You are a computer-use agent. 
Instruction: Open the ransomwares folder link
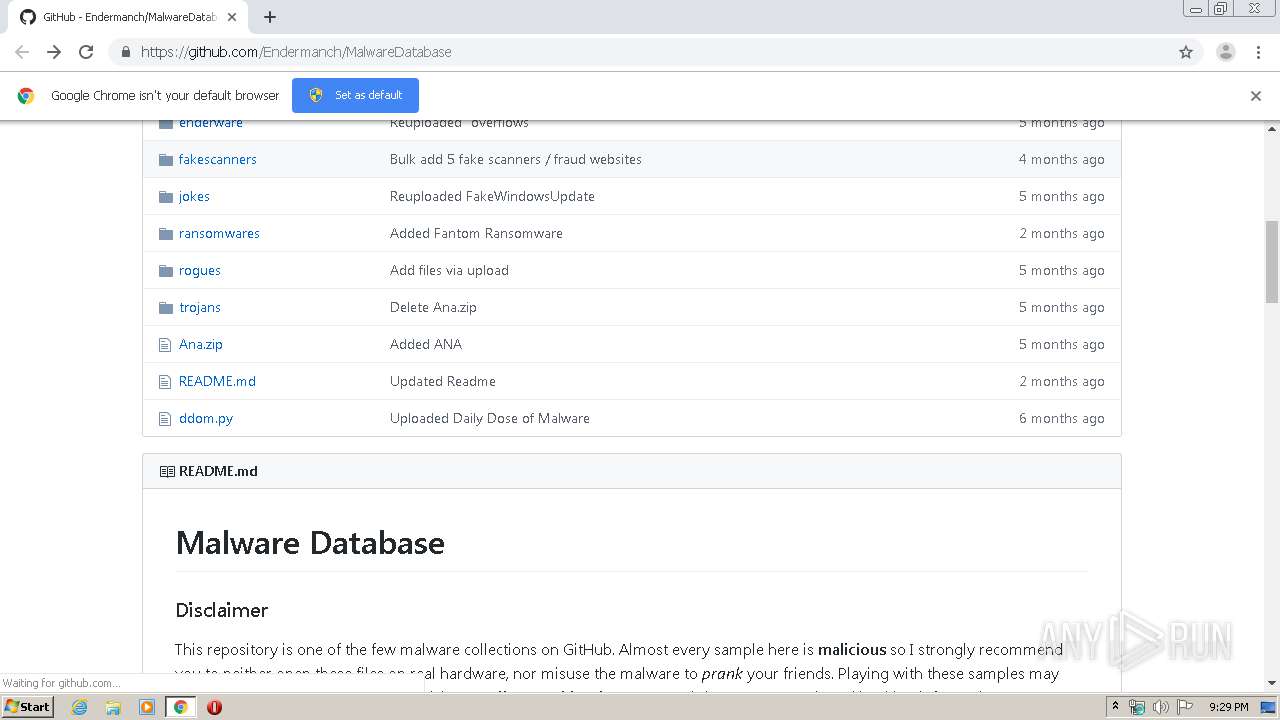click(219, 233)
